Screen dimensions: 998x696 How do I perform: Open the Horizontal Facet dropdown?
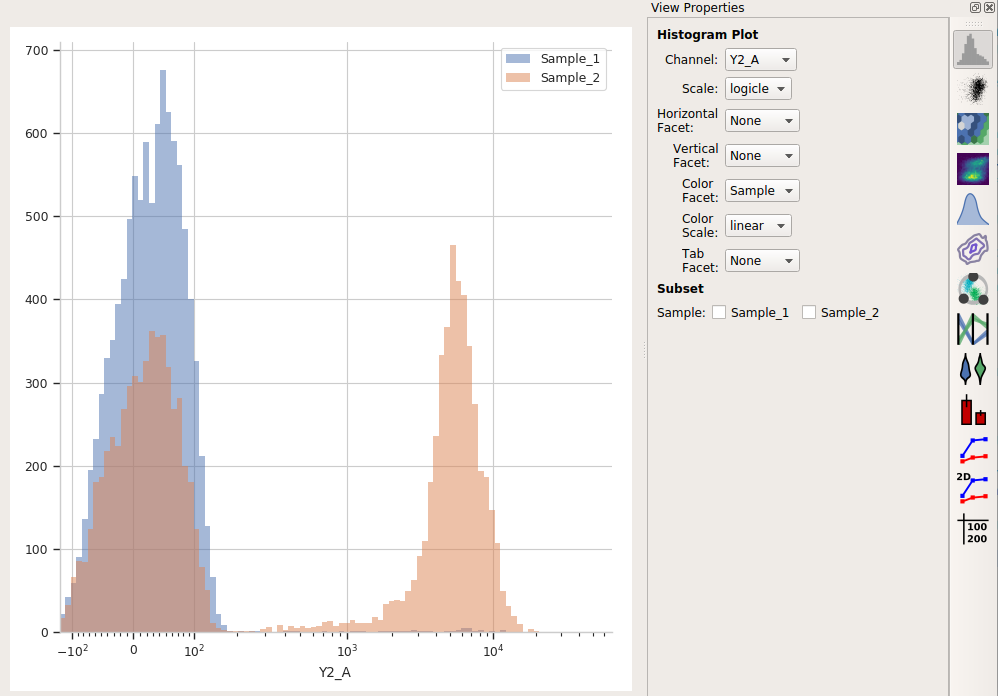click(x=762, y=121)
